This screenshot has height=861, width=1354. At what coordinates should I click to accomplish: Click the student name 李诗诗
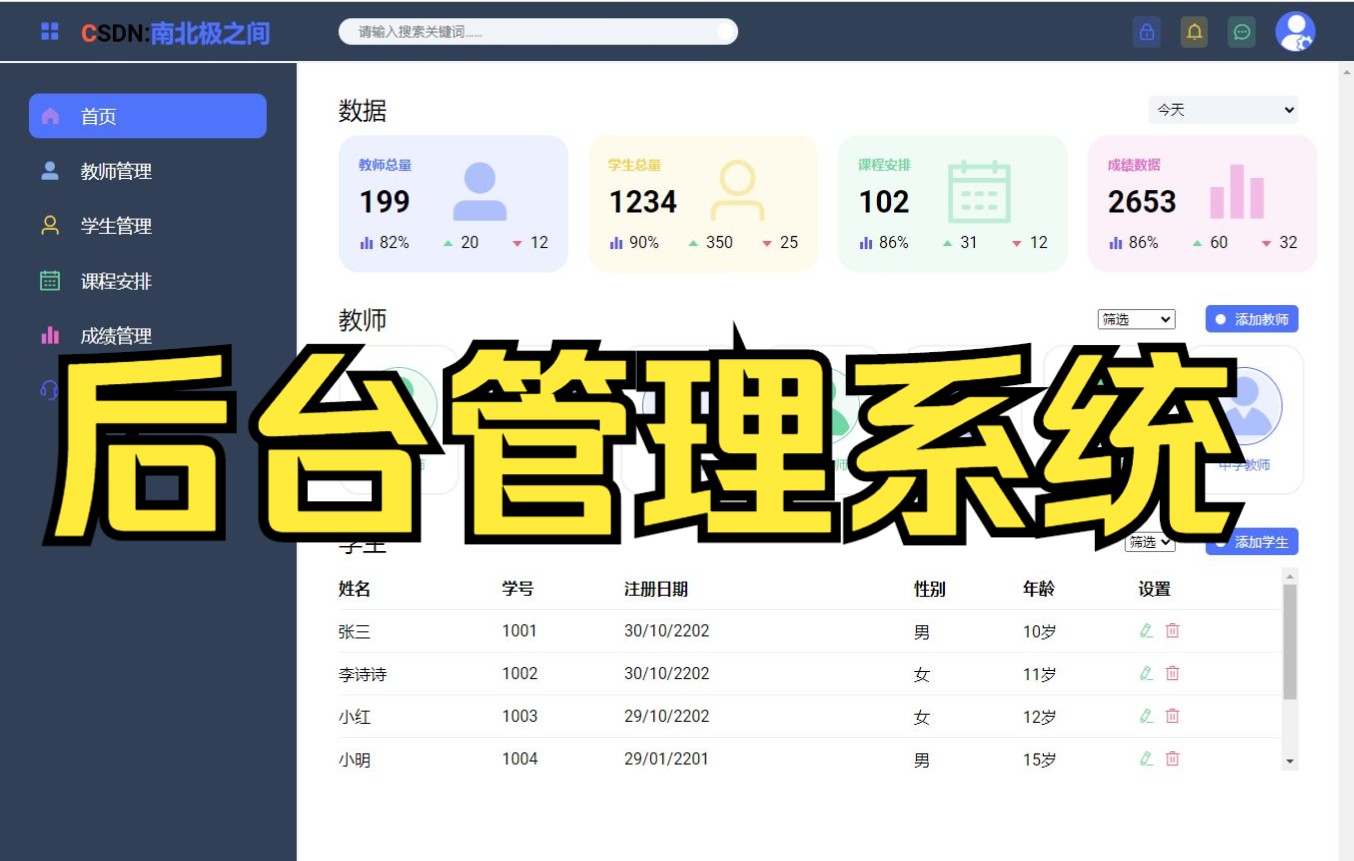tap(363, 675)
